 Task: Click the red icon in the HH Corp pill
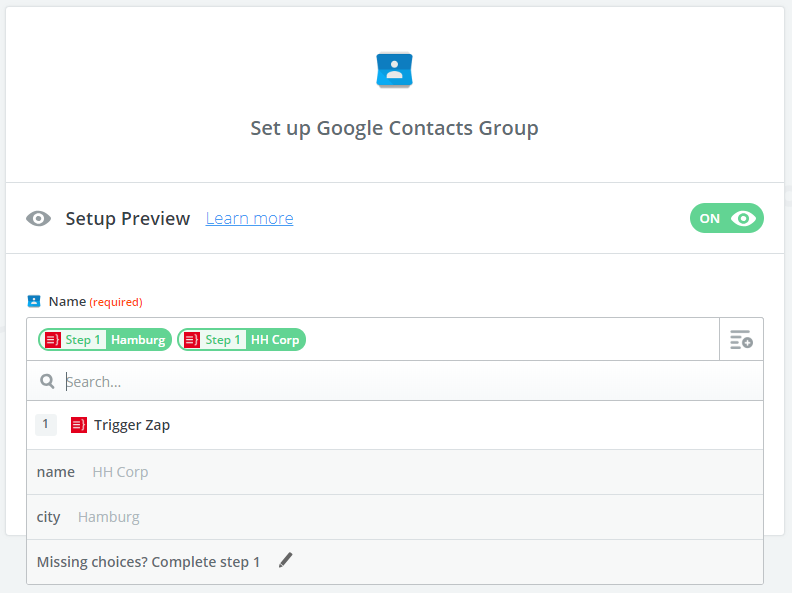(192, 340)
